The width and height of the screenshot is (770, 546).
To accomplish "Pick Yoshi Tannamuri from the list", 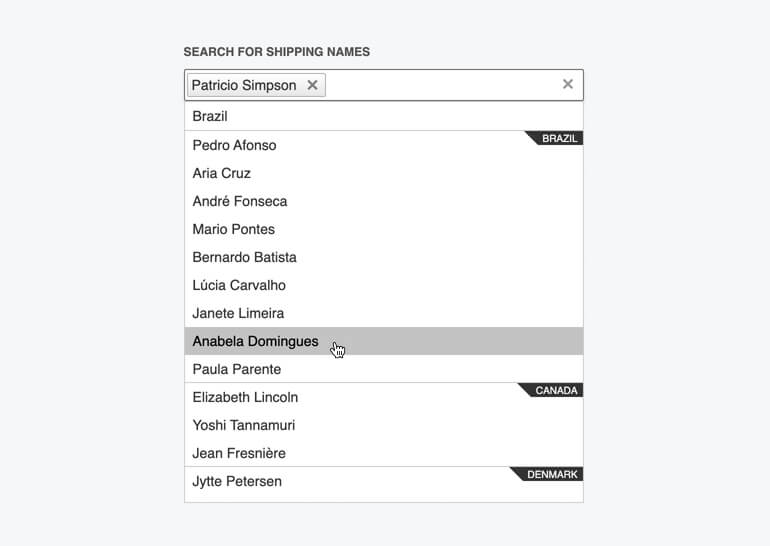I will point(245,425).
